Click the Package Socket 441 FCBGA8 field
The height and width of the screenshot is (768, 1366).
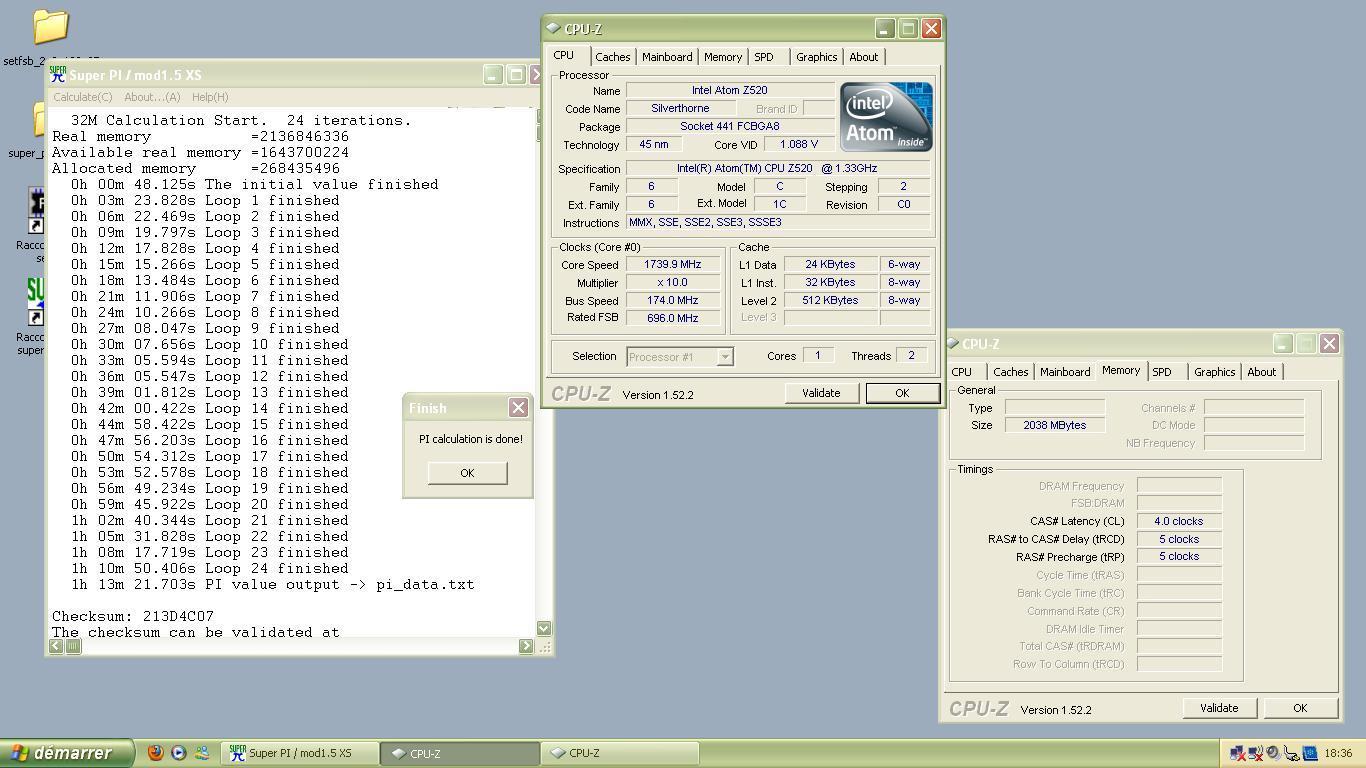tap(730, 126)
